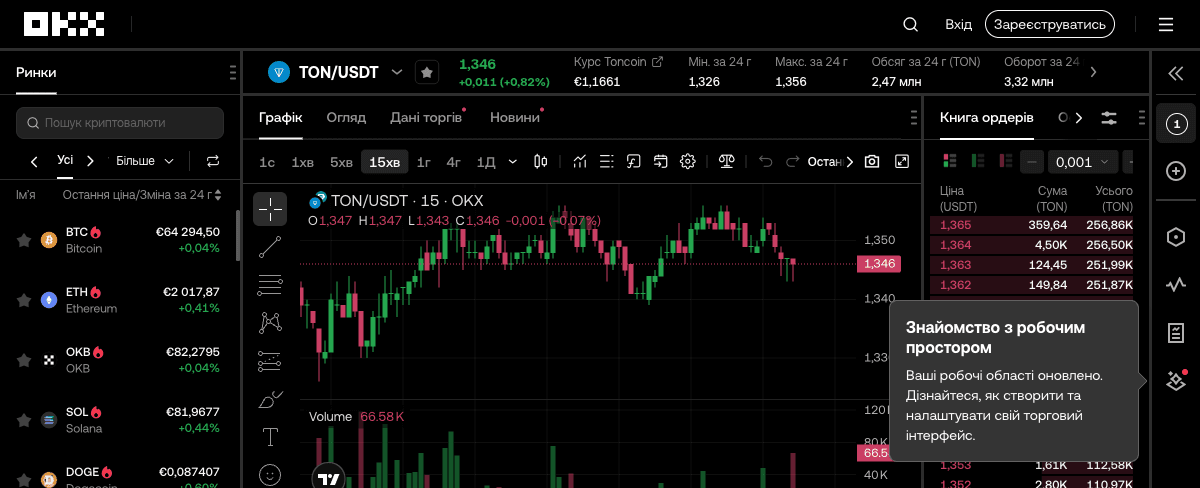Screen dimensions: 1200x488
Task: Click the minus precision stepper button
Action: coord(1033,161)
